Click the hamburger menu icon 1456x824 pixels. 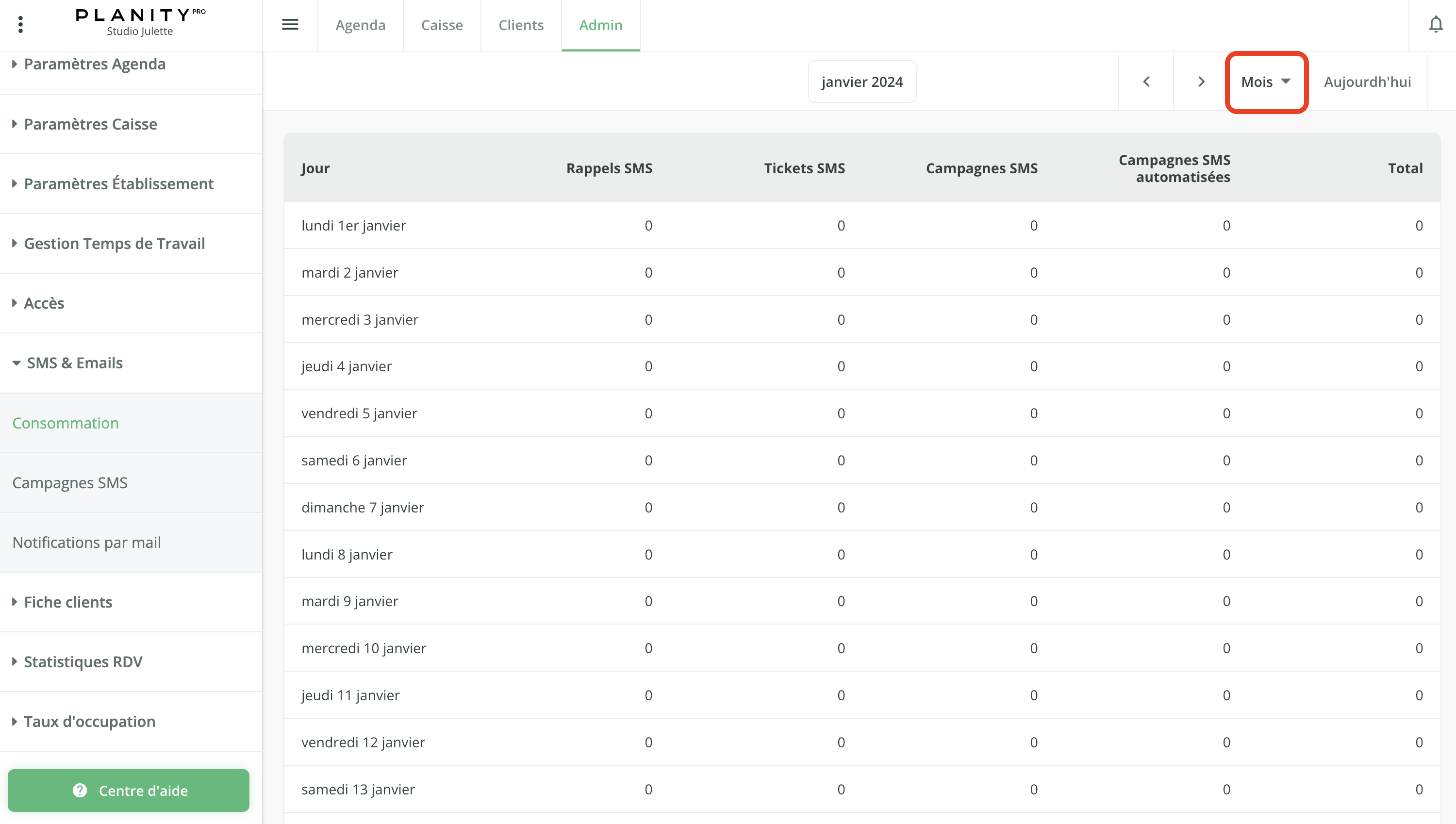[290, 24]
